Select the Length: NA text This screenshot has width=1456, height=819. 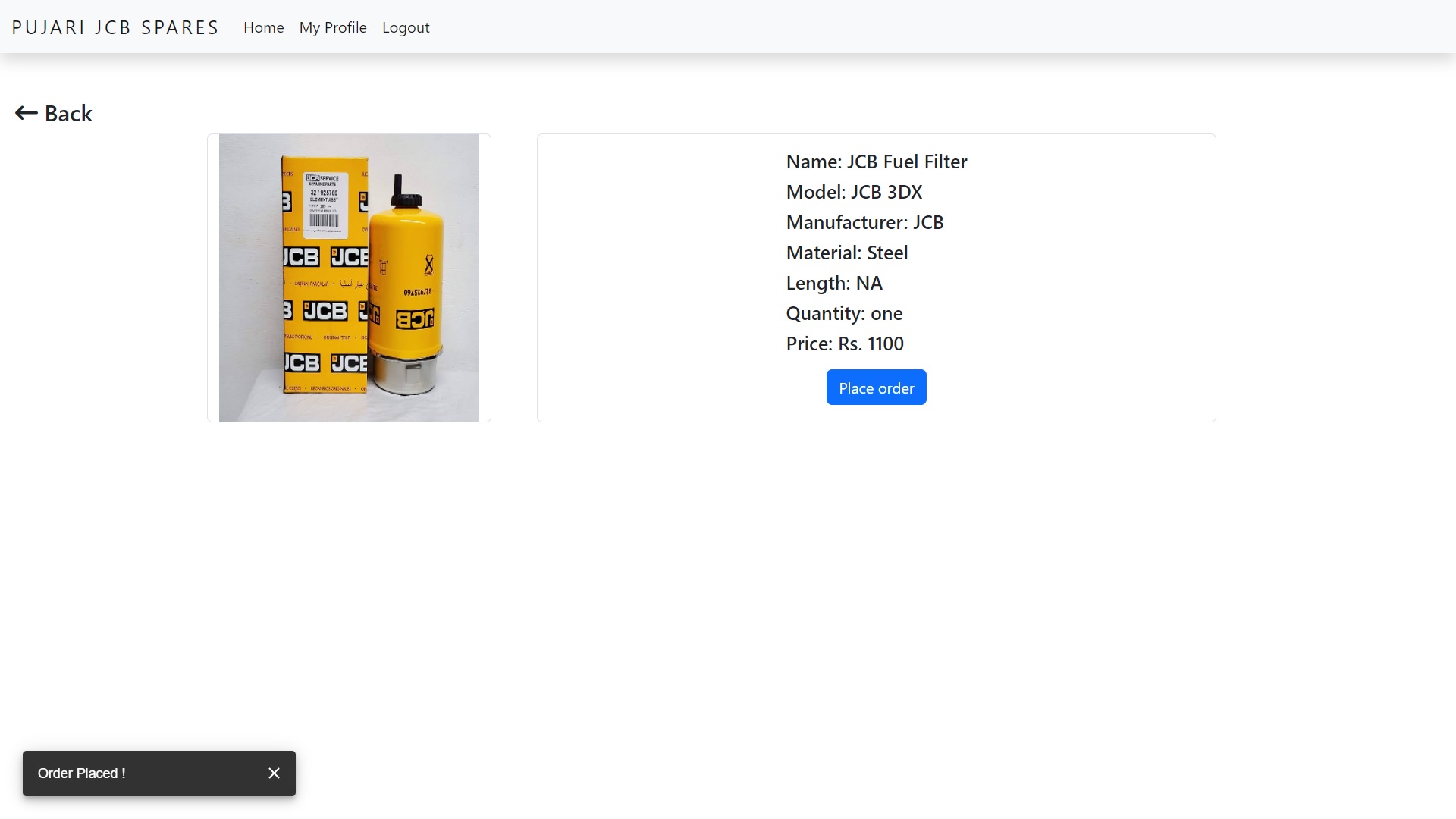[834, 283]
